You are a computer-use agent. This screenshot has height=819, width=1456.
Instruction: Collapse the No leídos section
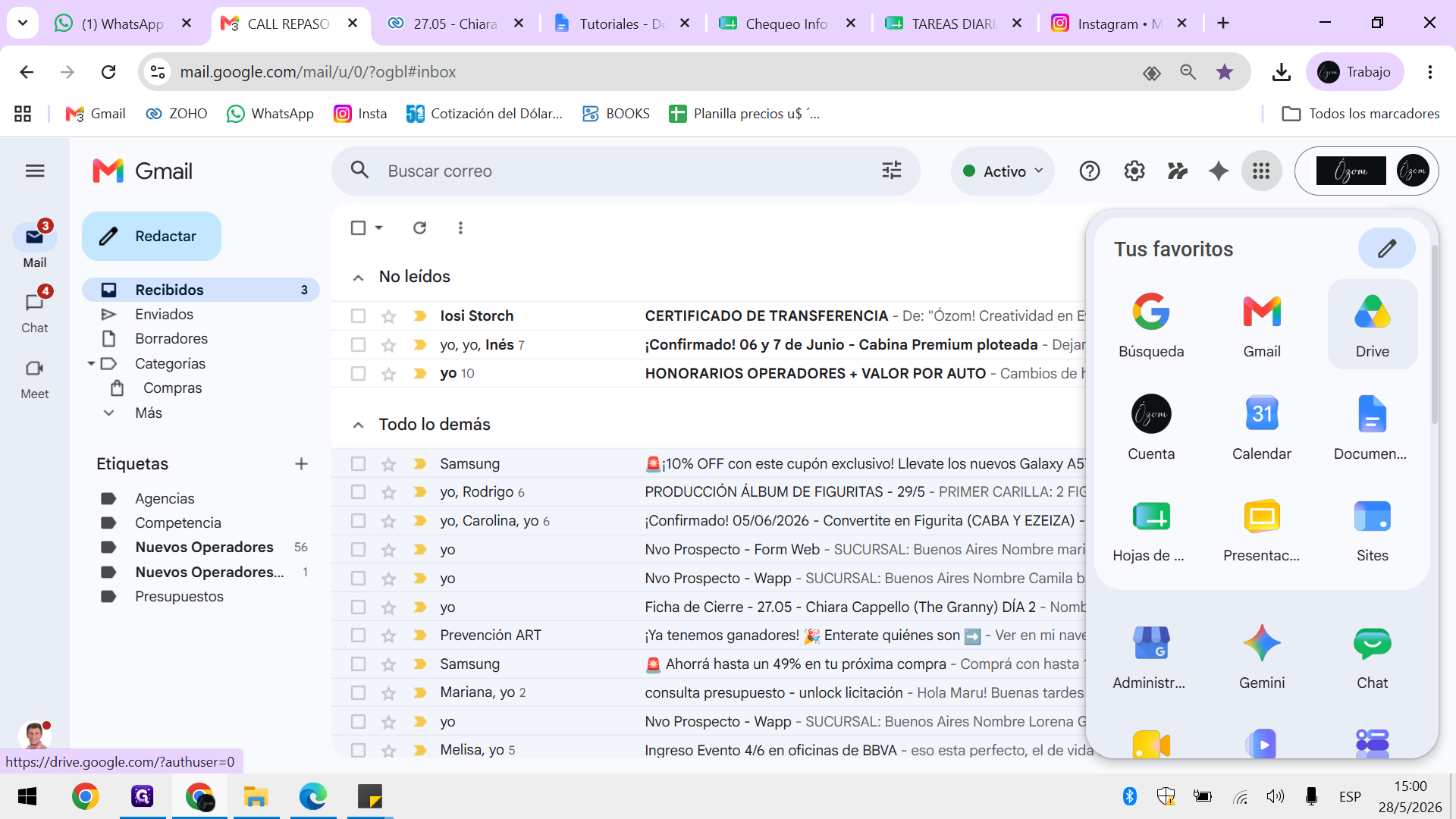[x=358, y=278]
